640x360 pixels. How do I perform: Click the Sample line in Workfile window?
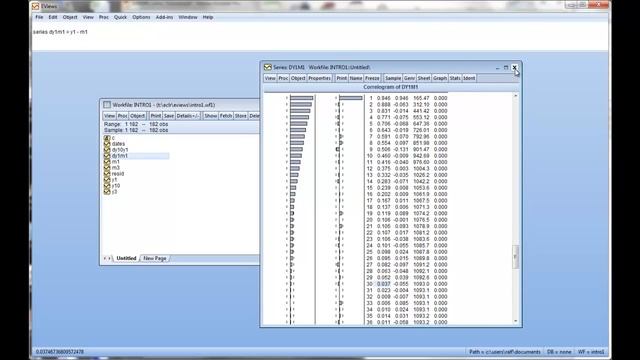(x=136, y=130)
